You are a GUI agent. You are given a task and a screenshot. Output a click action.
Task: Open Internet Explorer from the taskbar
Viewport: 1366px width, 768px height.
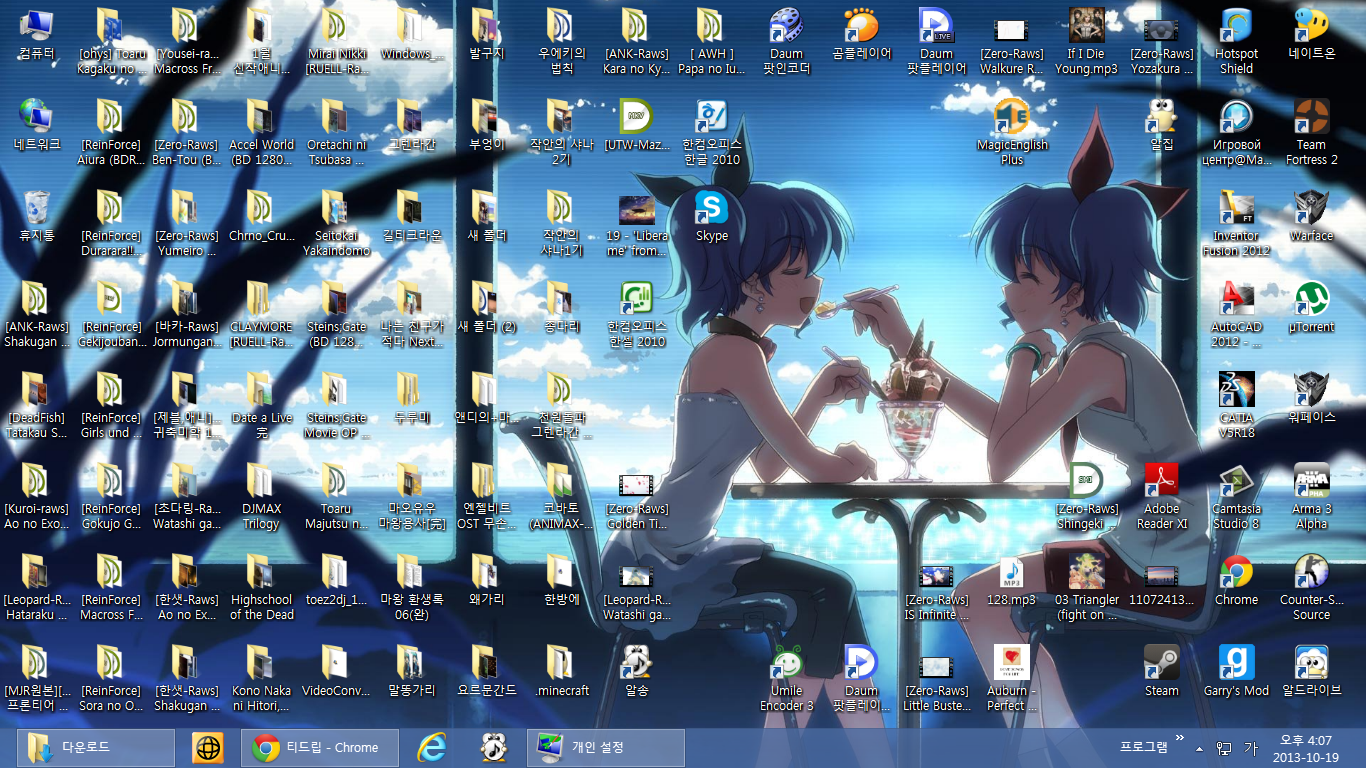pyautogui.click(x=434, y=746)
